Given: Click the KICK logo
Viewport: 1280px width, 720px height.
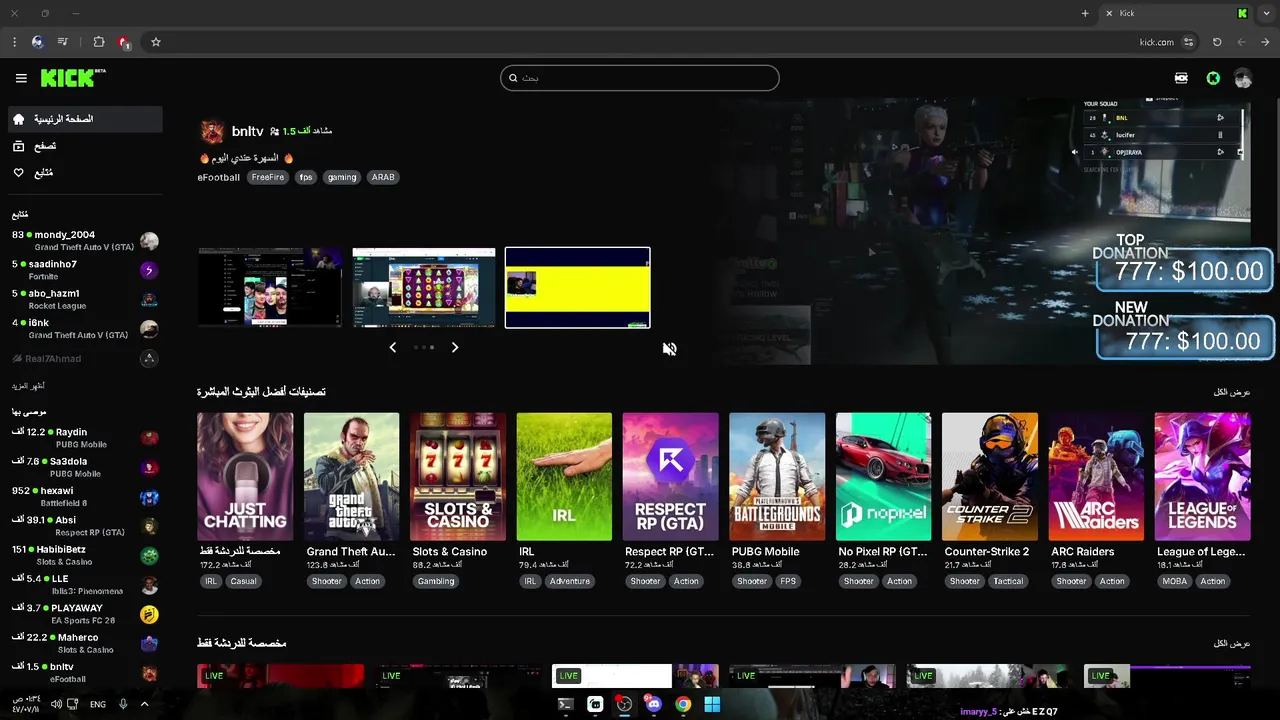Looking at the screenshot, I should [72, 78].
